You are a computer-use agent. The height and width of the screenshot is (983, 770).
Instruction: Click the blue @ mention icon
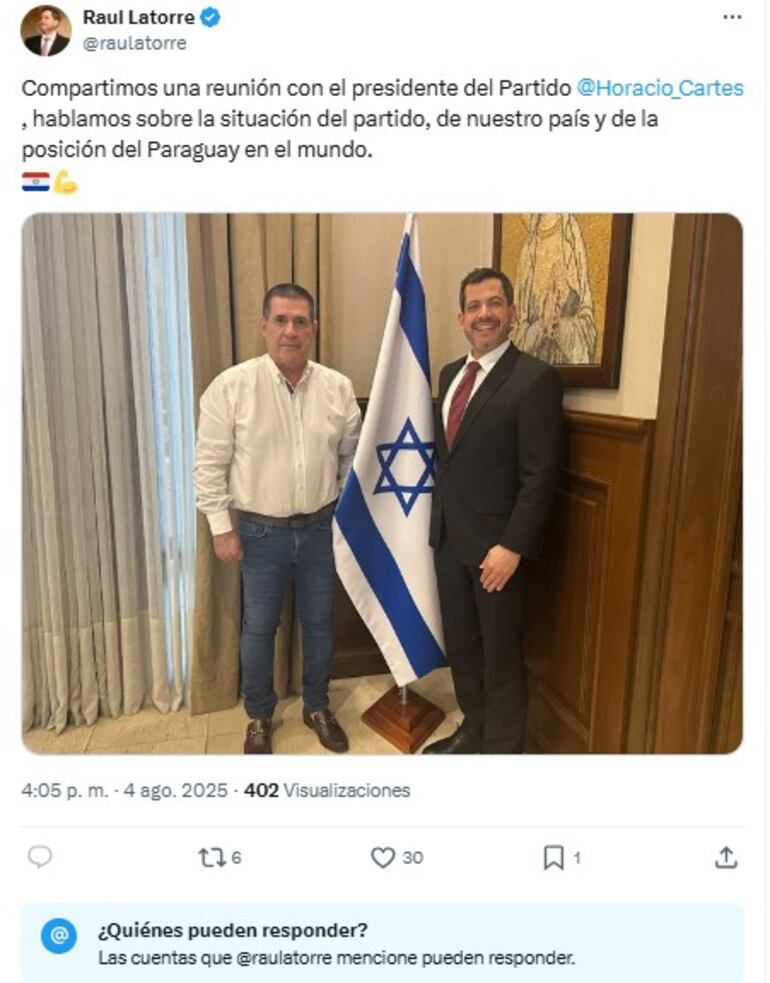point(59,936)
